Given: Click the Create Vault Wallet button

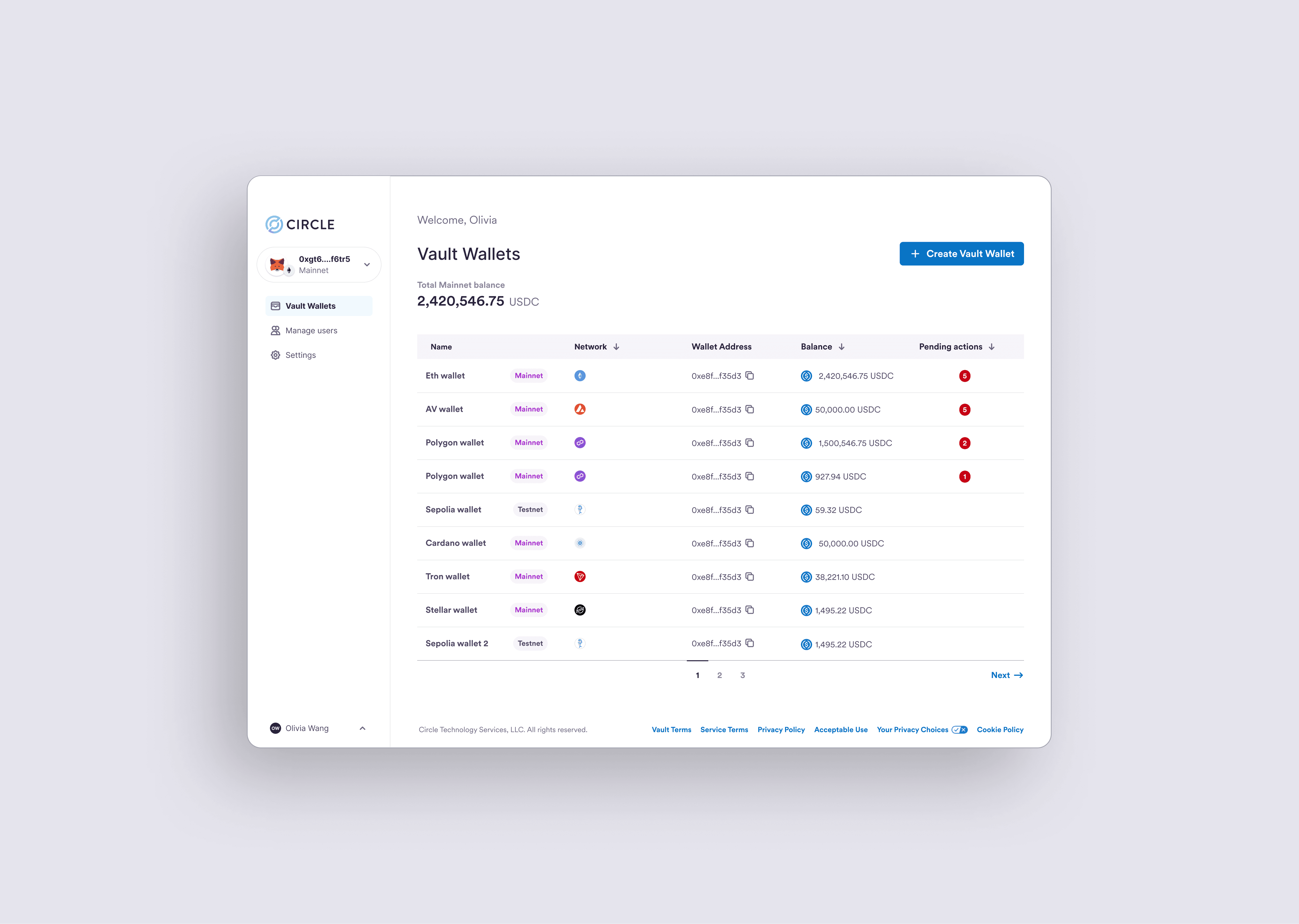Looking at the screenshot, I should tap(961, 254).
